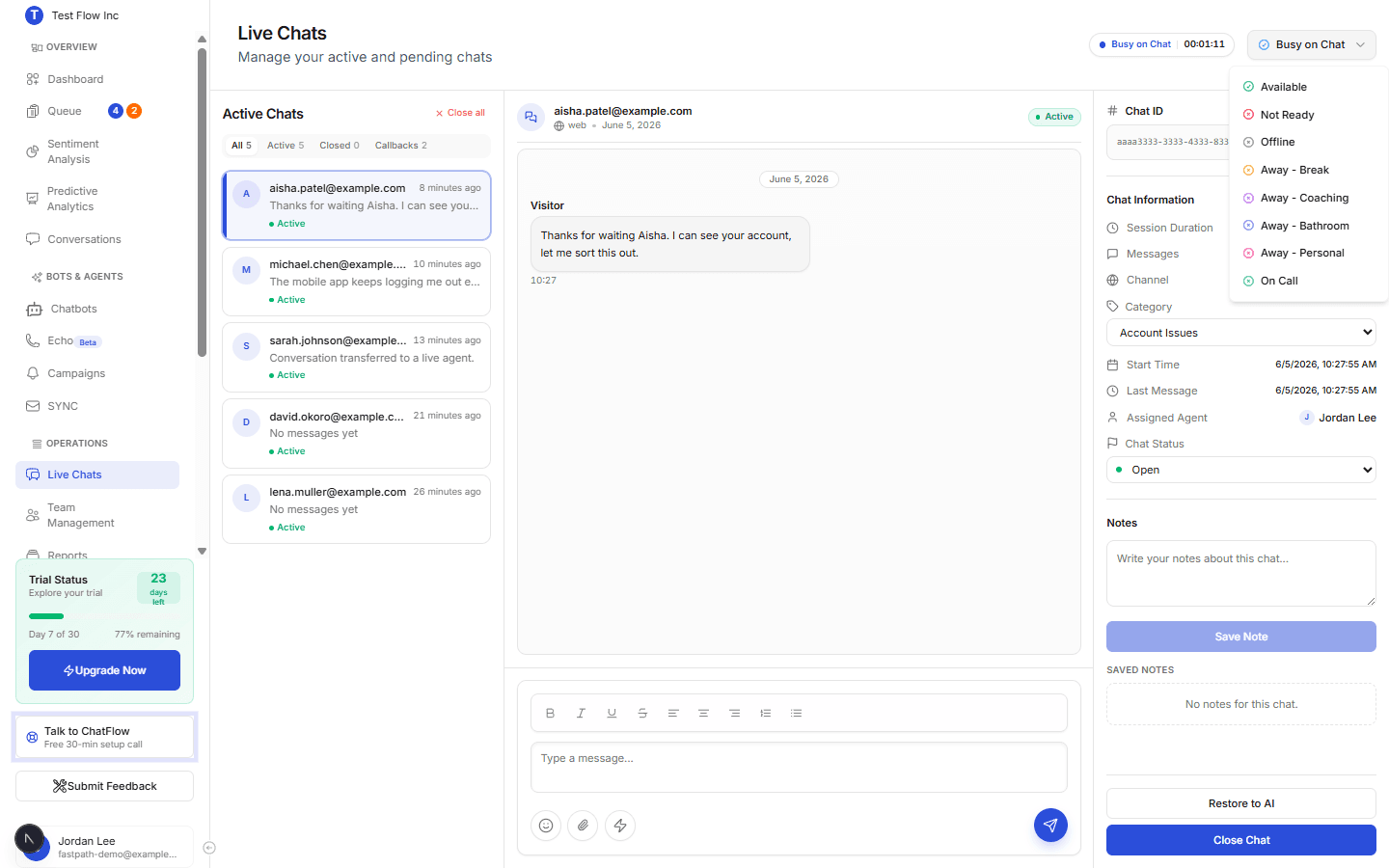Attach a file with paperclip icon
This screenshot has width=1389, height=868.
[x=583, y=826]
